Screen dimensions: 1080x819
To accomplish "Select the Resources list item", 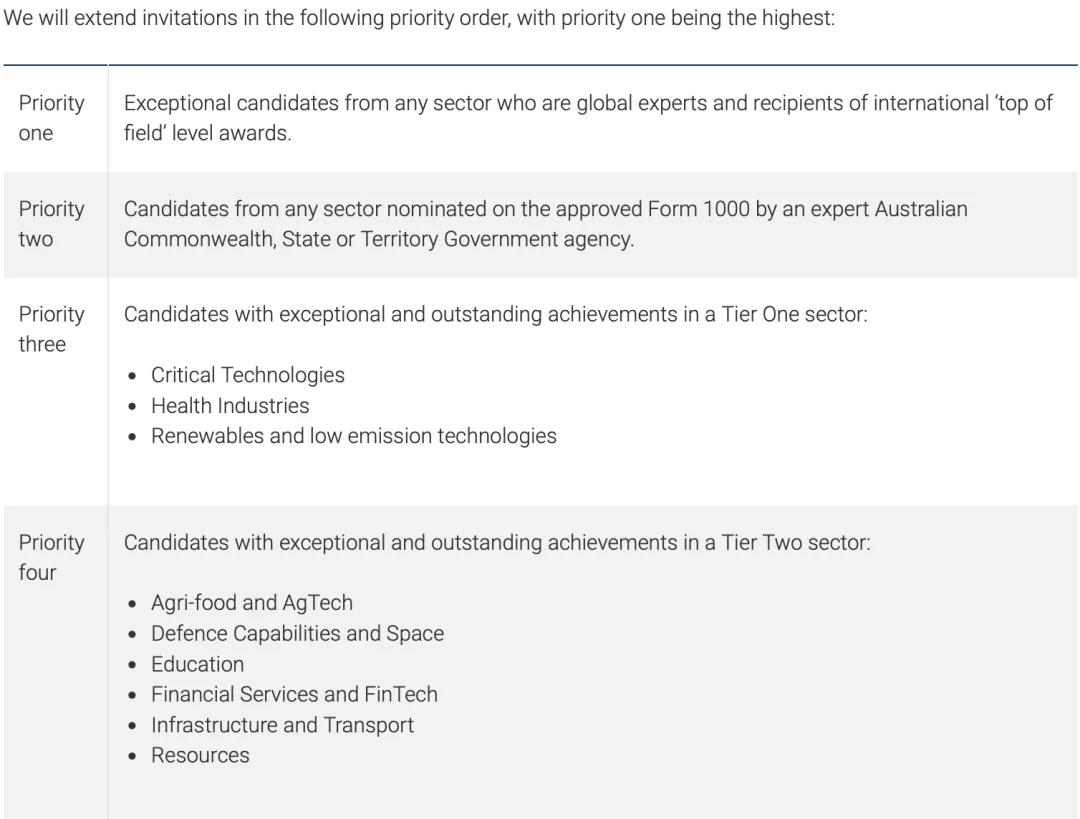I will point(200,756).
